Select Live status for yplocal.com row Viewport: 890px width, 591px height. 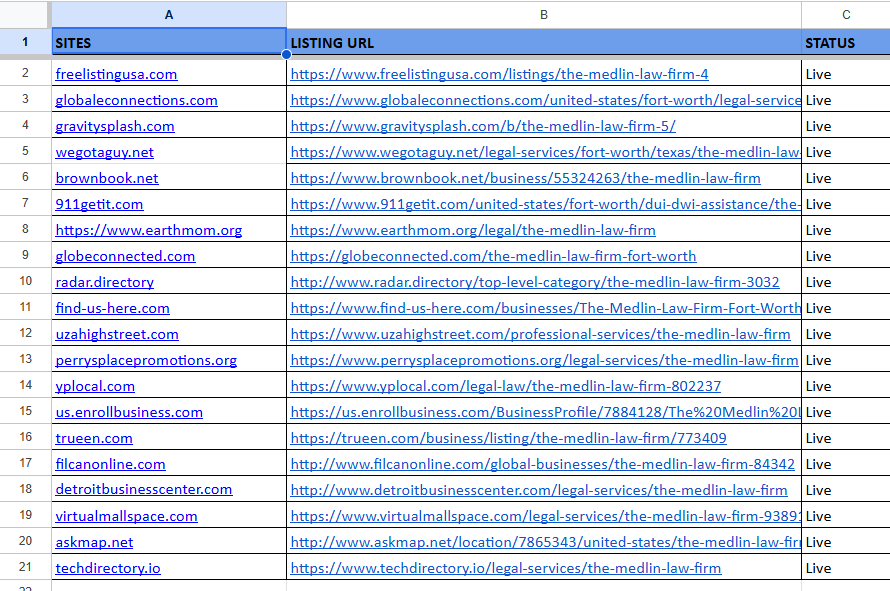846,386
